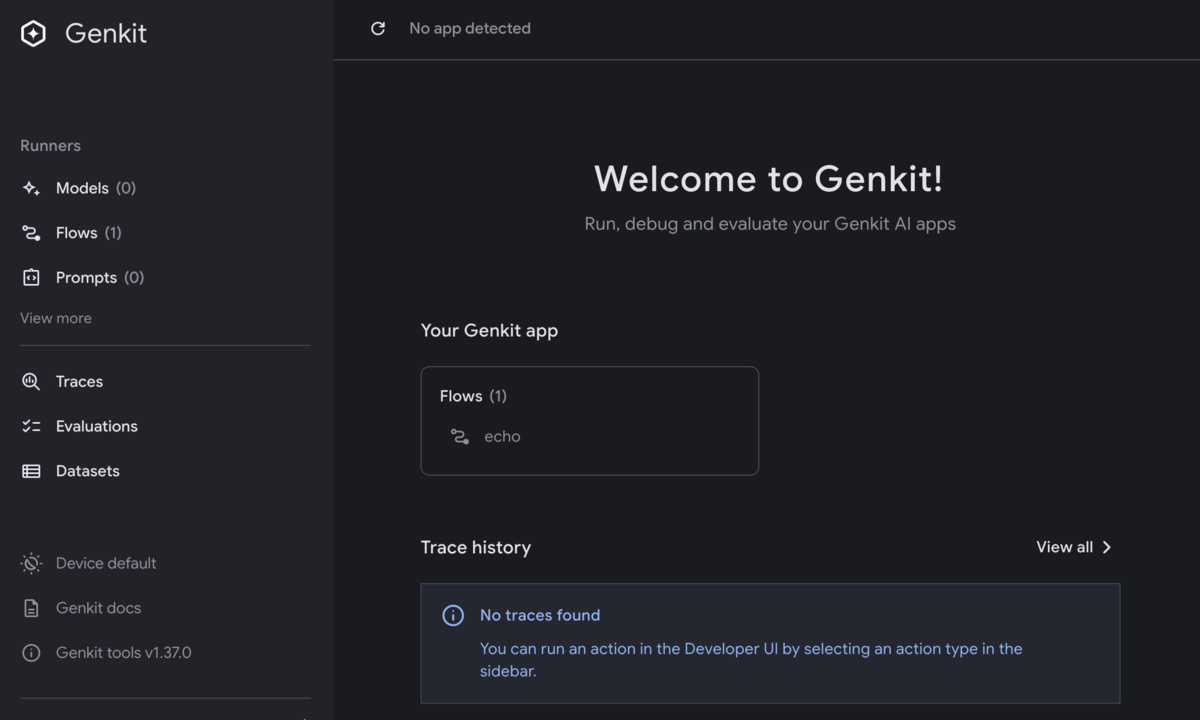
Task: Click the No traces found message
Action: pyautogui.click(x=540, y=615)
